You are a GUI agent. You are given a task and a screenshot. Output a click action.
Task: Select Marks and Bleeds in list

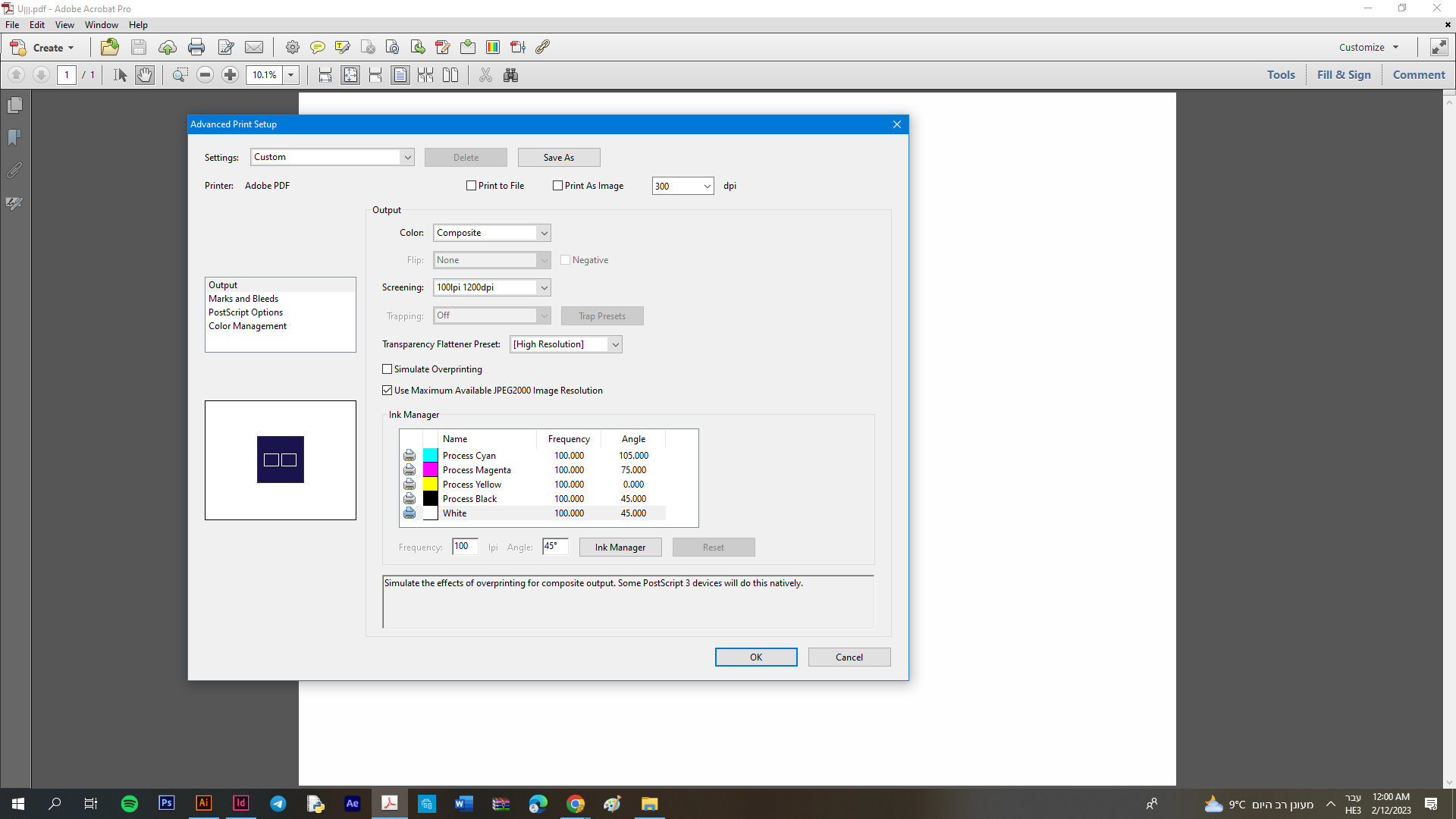tap(243, 299)
